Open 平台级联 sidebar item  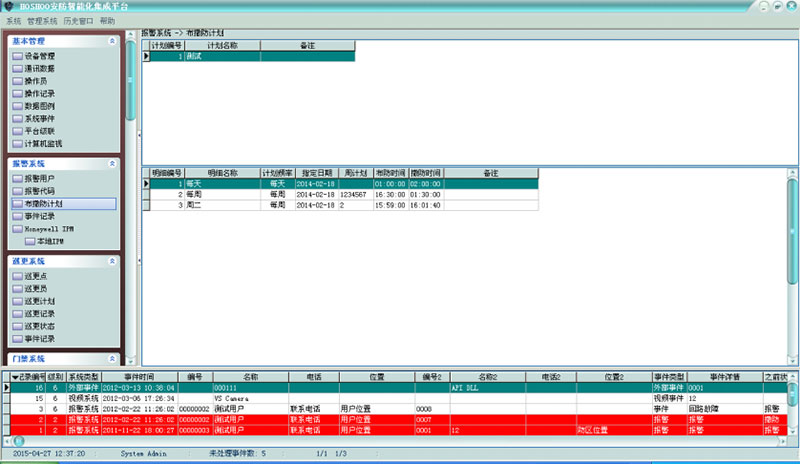click(40, 131)
